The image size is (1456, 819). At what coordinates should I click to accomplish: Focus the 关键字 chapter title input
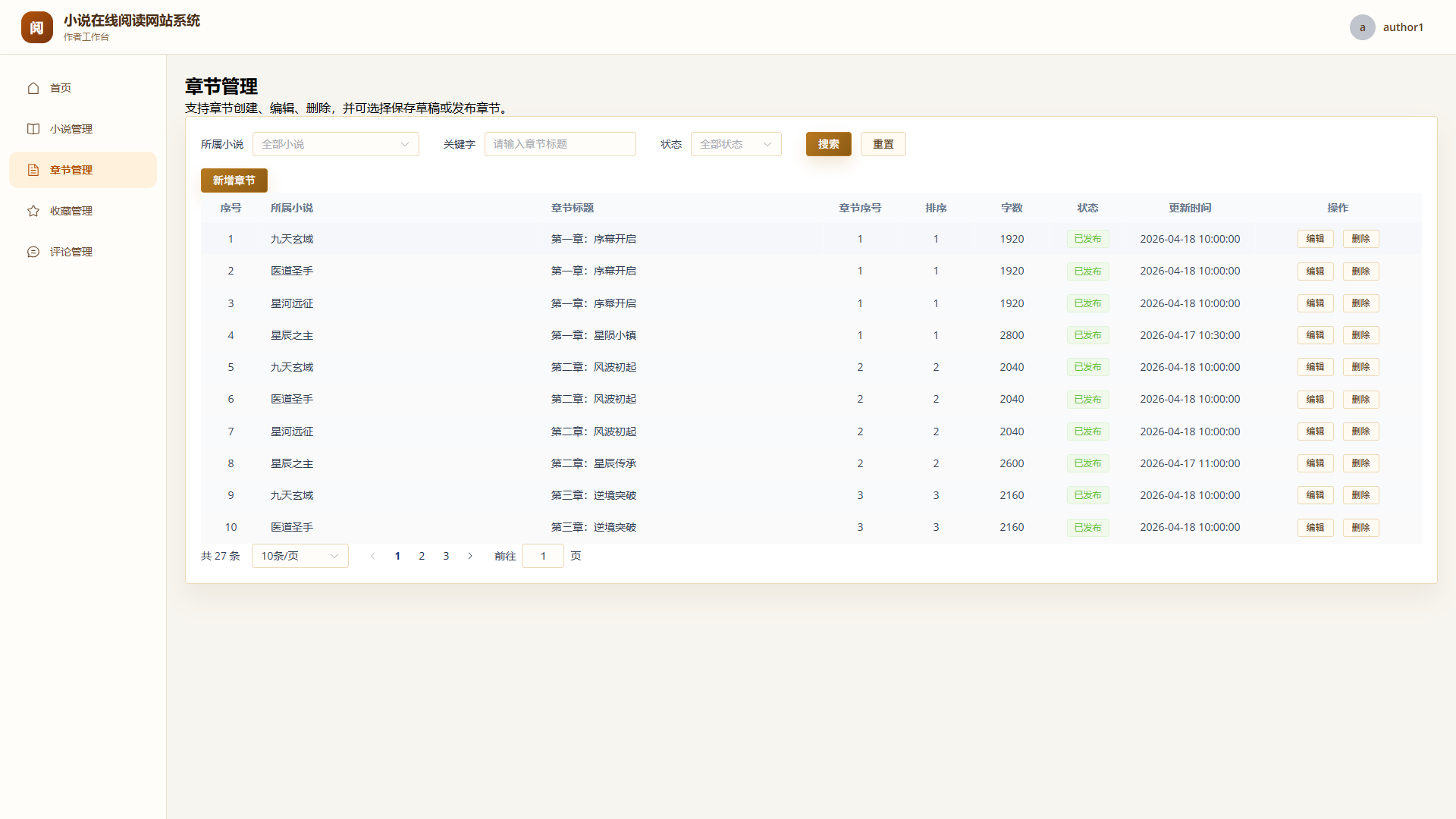click(560, 144)
